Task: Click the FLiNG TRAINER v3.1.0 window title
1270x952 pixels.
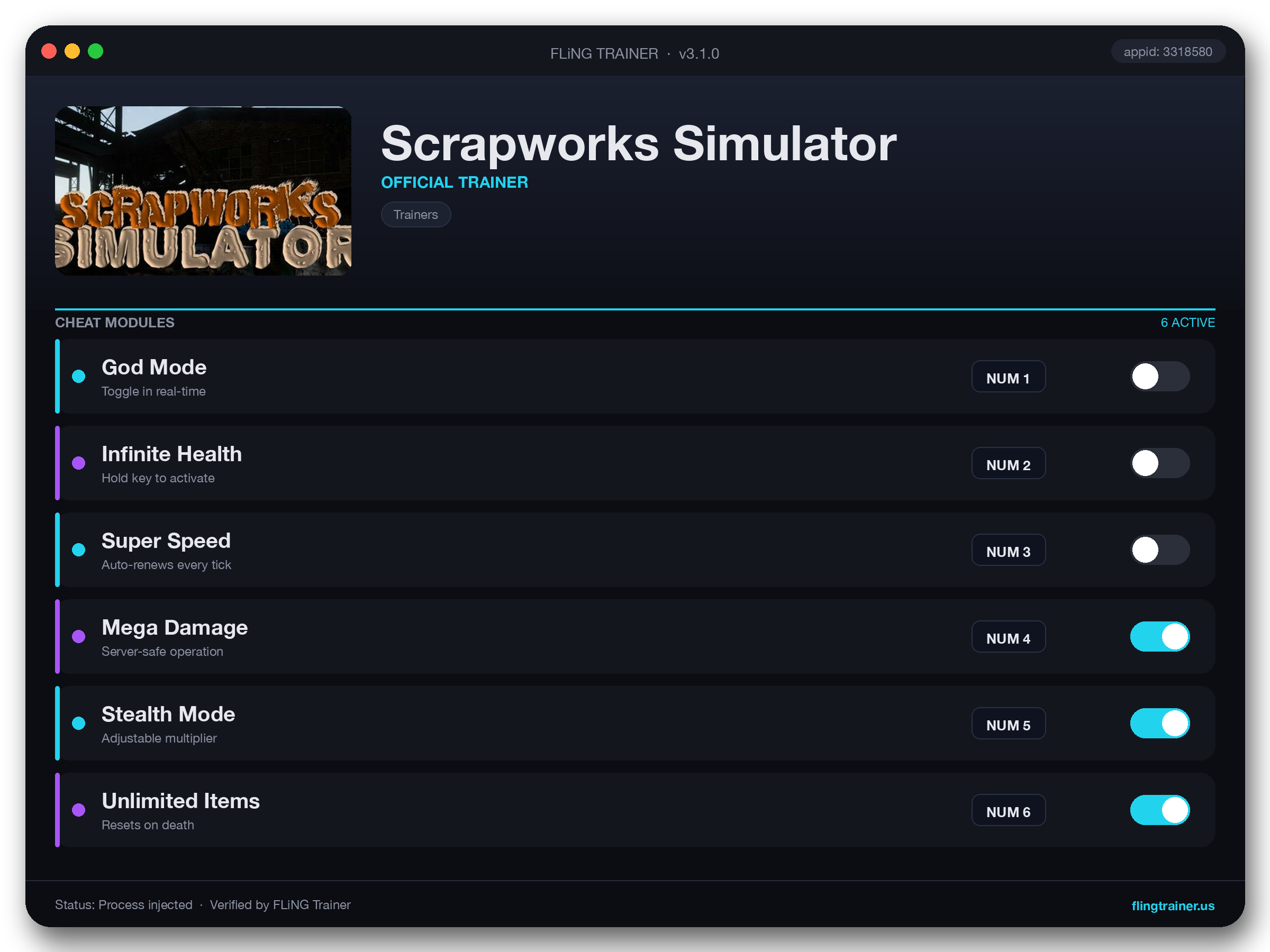Action: [x=634, y=53]
